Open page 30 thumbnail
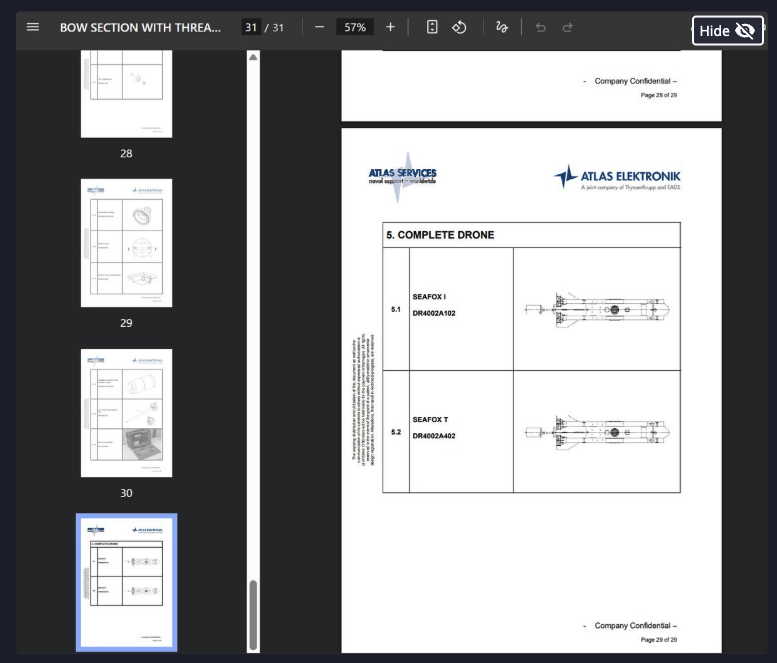Image resolution: width=777 pixels, height=663 pixels. pyautogui.click(x=126, y=413)
